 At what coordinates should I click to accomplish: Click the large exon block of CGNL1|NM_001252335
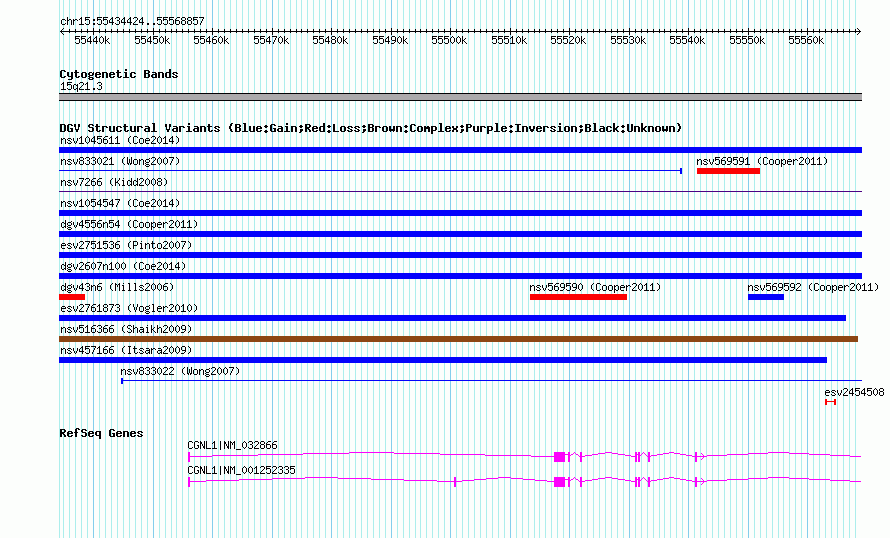point(560,482)
